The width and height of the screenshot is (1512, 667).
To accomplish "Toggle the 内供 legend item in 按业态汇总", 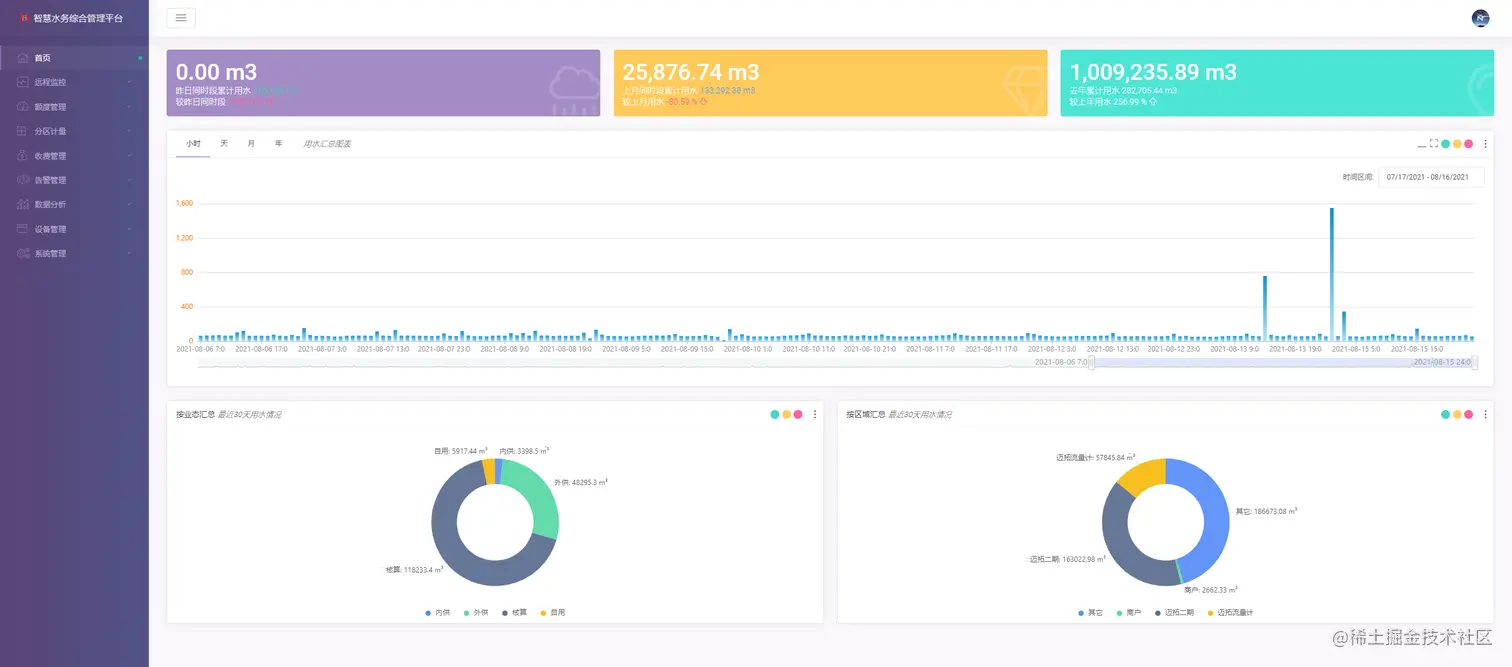I will coord(437,612).
